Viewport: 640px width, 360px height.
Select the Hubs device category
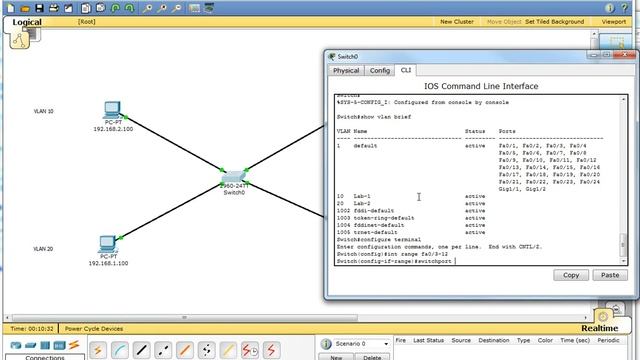[x=45, y=345]
